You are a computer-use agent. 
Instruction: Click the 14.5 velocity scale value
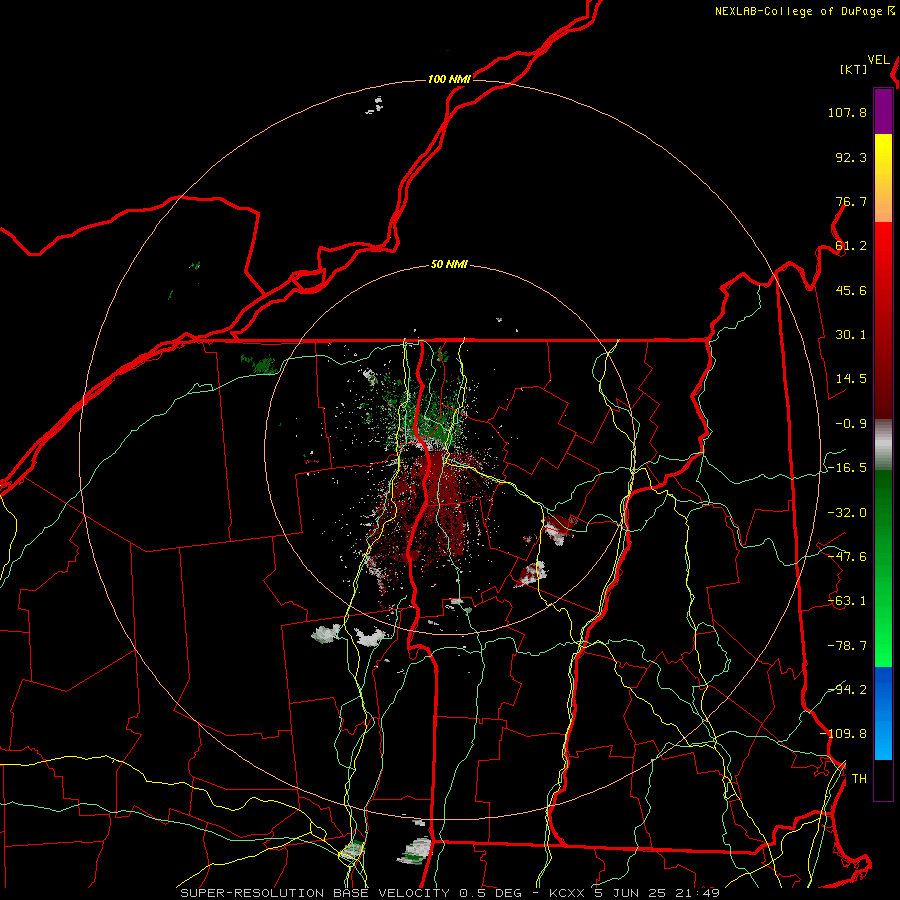(851, 379)
